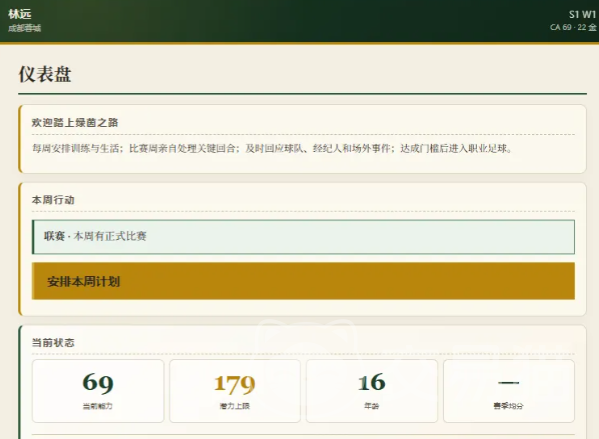The image size is (599, 439).
Task: Open the 年龄 stat card showing 16
Action: (372, 391)
